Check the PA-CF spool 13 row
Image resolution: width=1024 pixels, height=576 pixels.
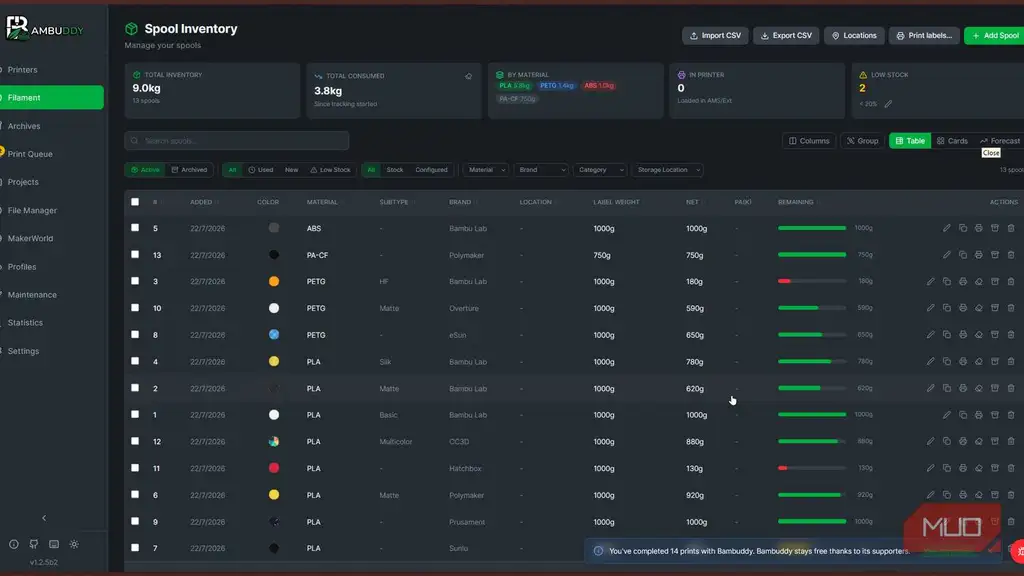tap(135, 255)
